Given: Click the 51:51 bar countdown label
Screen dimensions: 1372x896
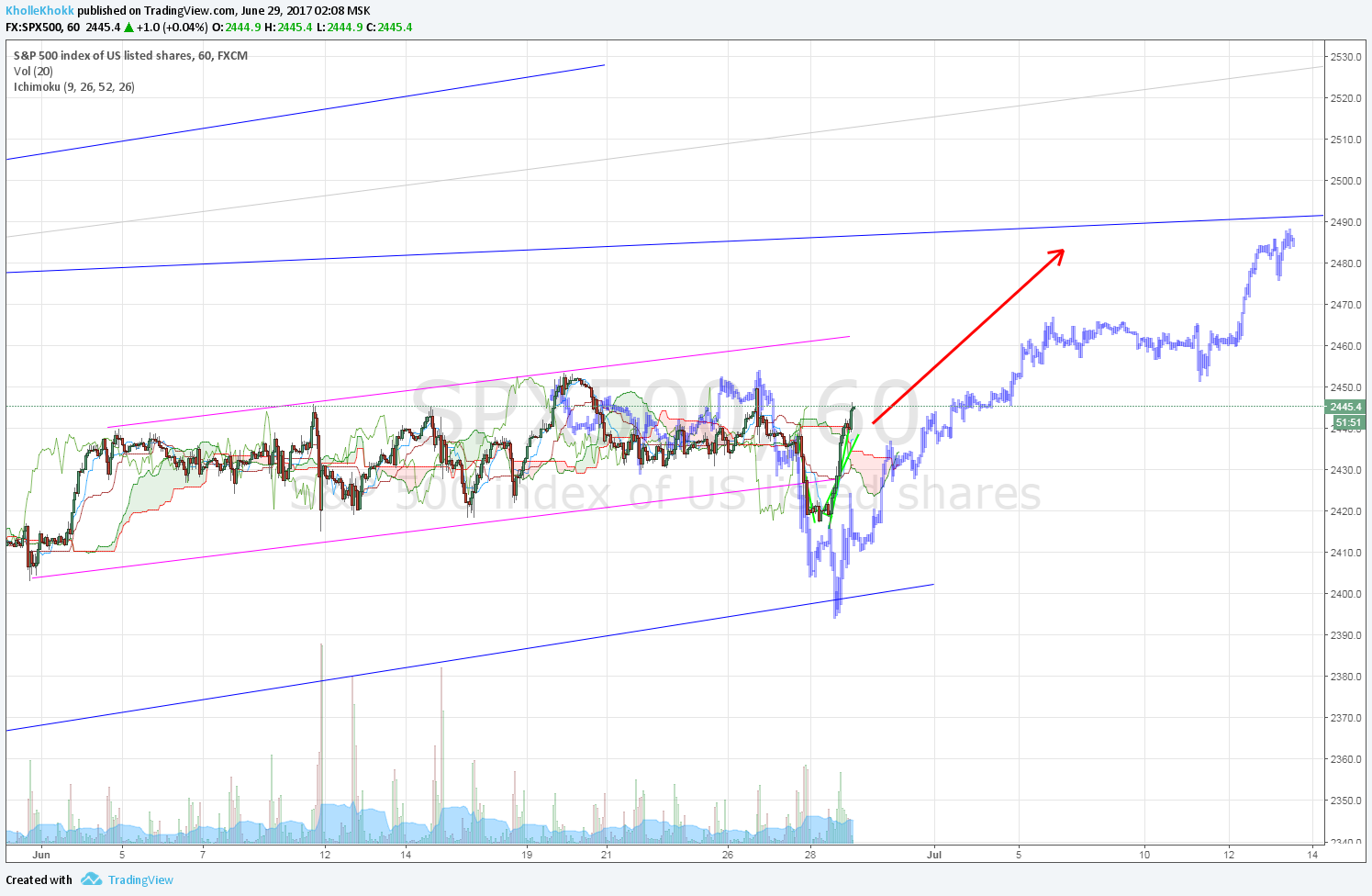Looking at the screenshot, I should [x=1348, y=422].
